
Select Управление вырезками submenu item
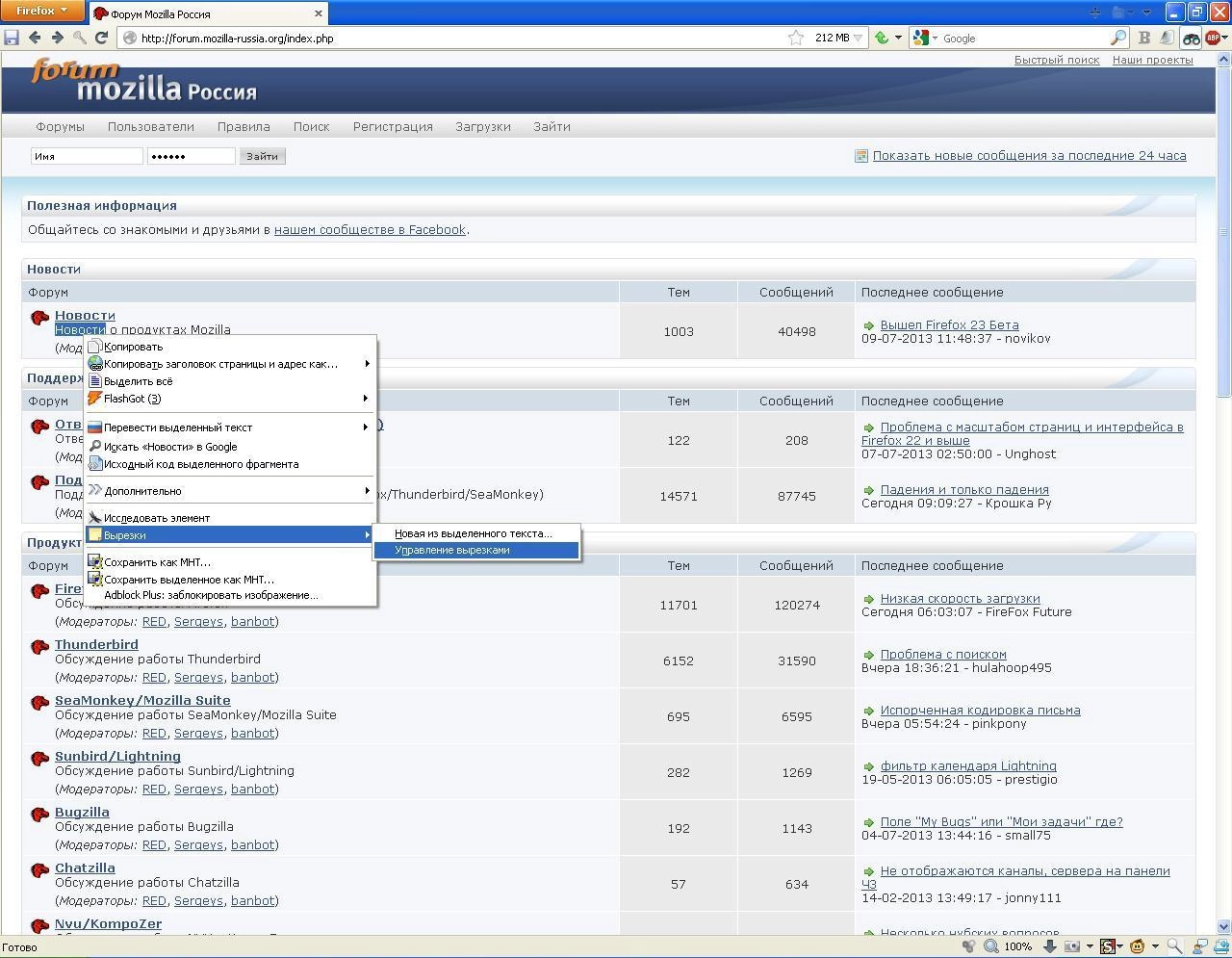tap(476, 550)
